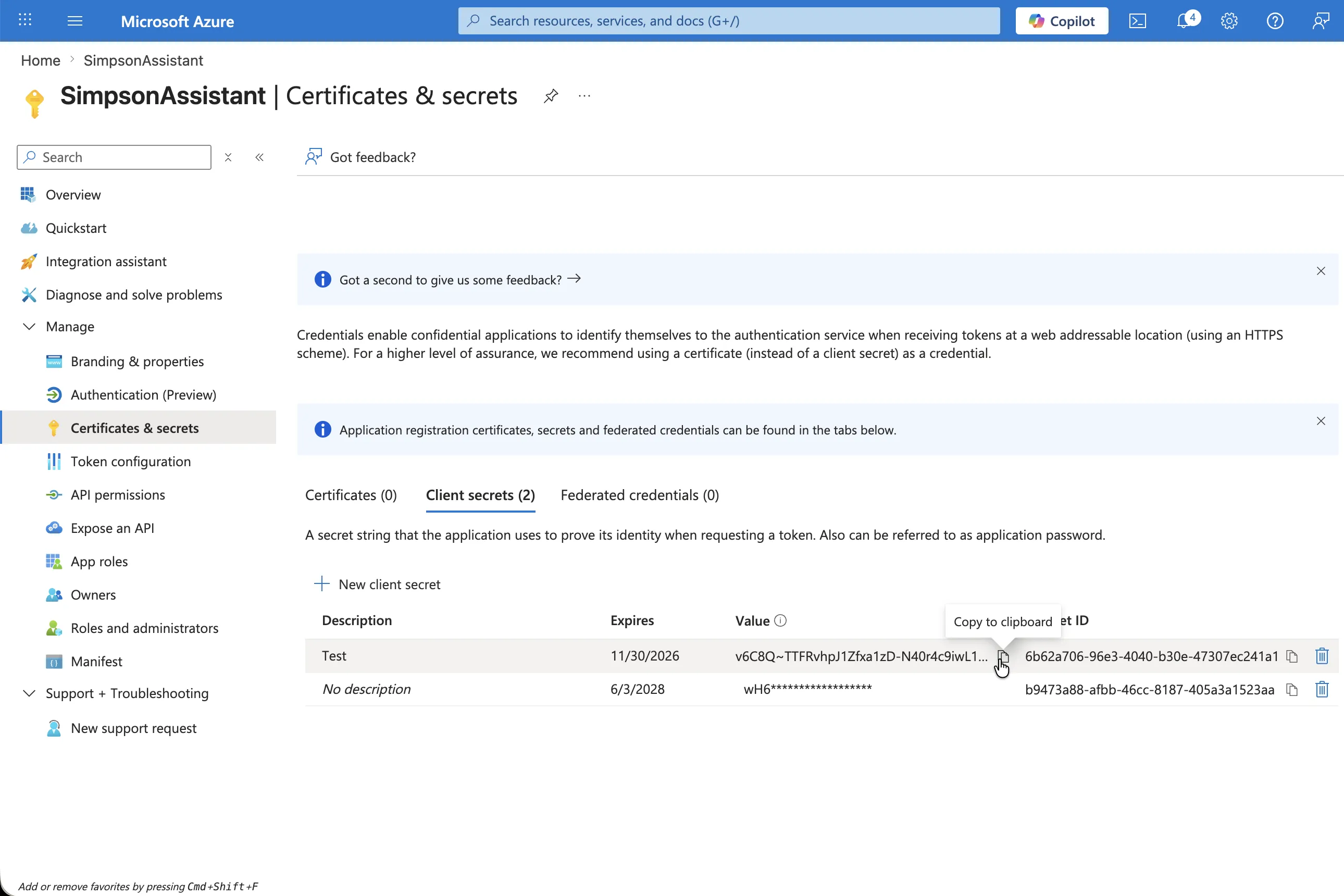Open Overview in the sidebar
1344x896 pixels.
click(x=73, y=195)
